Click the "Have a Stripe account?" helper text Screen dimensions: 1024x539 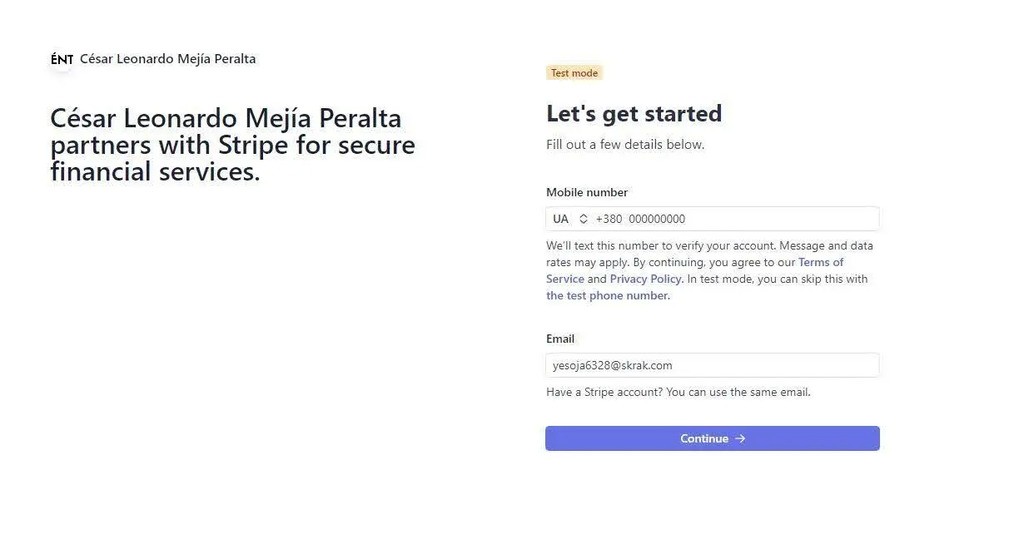[678, 392]
